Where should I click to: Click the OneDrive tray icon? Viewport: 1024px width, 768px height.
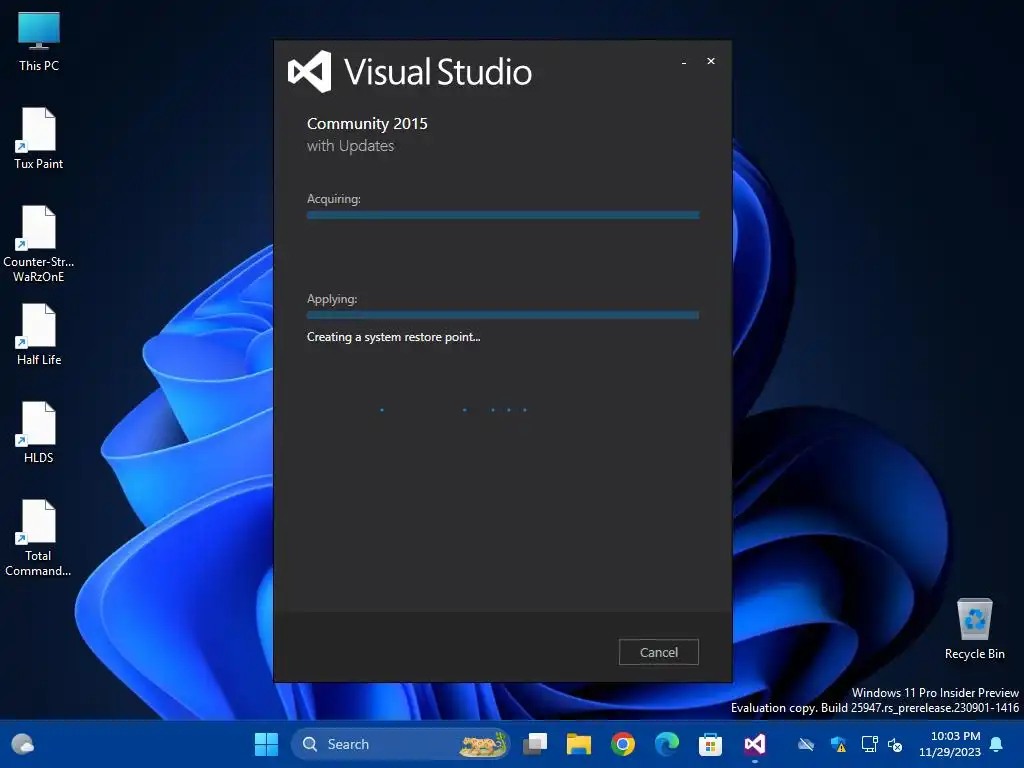click(806, 744)
